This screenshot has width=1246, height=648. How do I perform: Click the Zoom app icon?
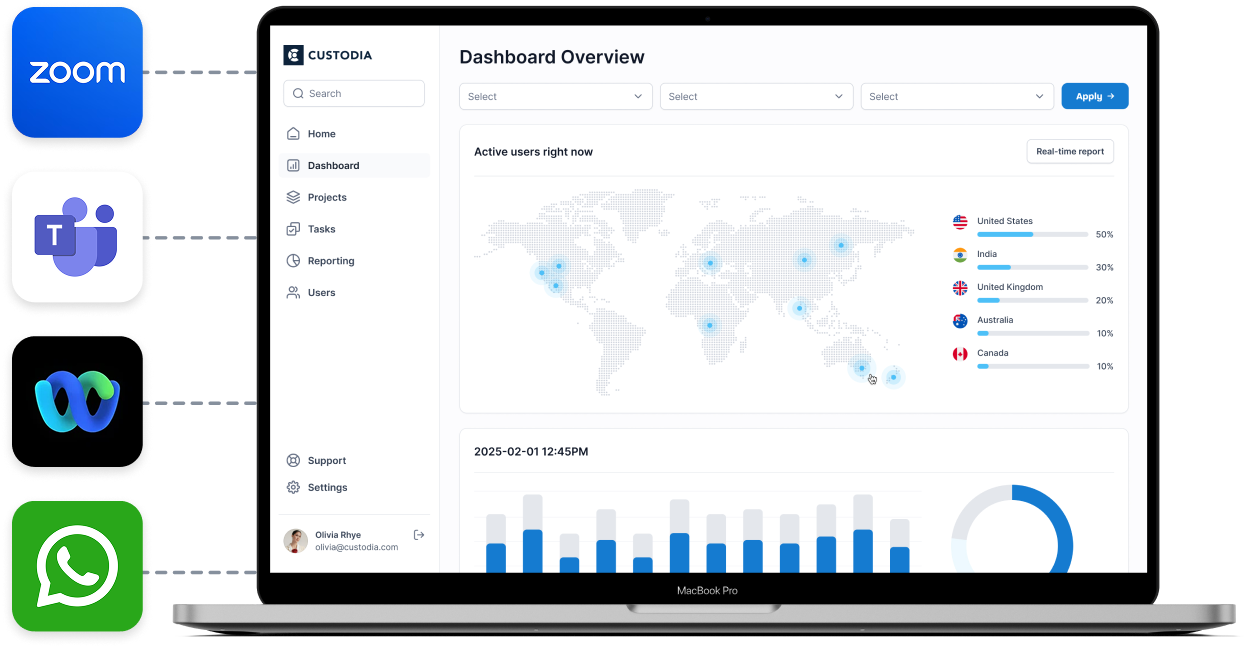[x=77, y=72]
